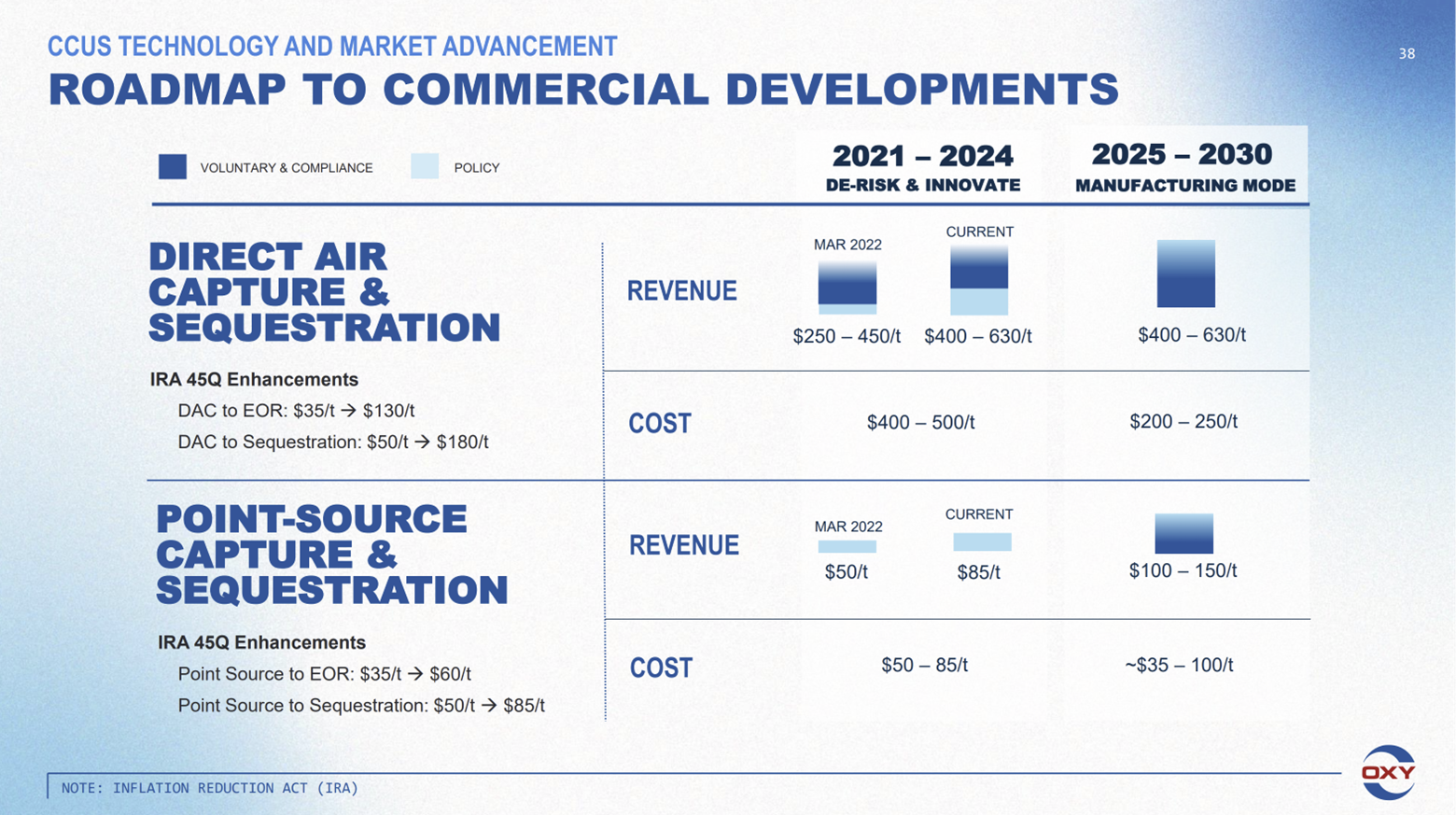Select the 2021 – 2024 De-Risk & Innovate column header
The image size is (1456, 815).
[x=922, y=167]
